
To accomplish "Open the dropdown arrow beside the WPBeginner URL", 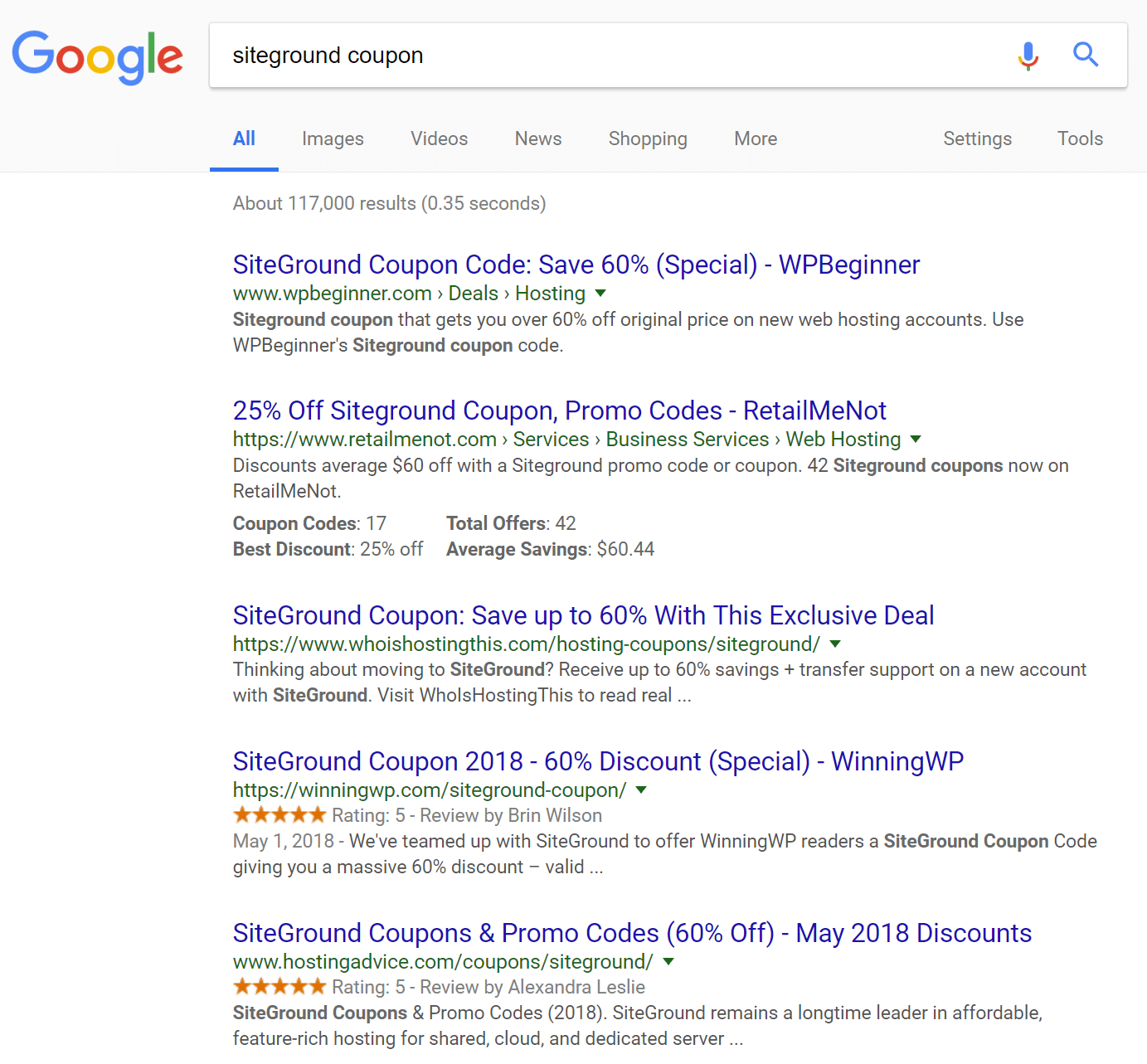I will coord(600,294).
